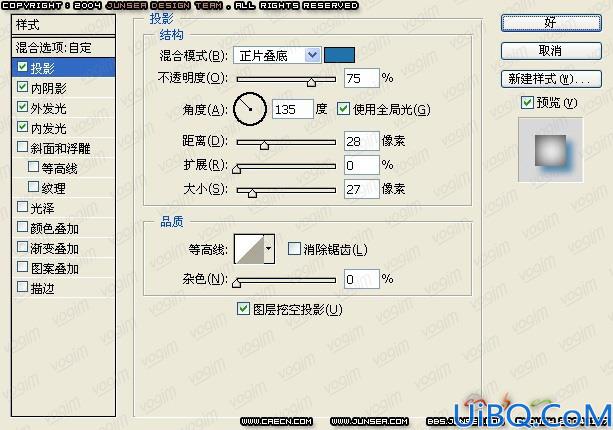
Task: Enable the 光泽 satin checkbox
Action: (23, 207)
